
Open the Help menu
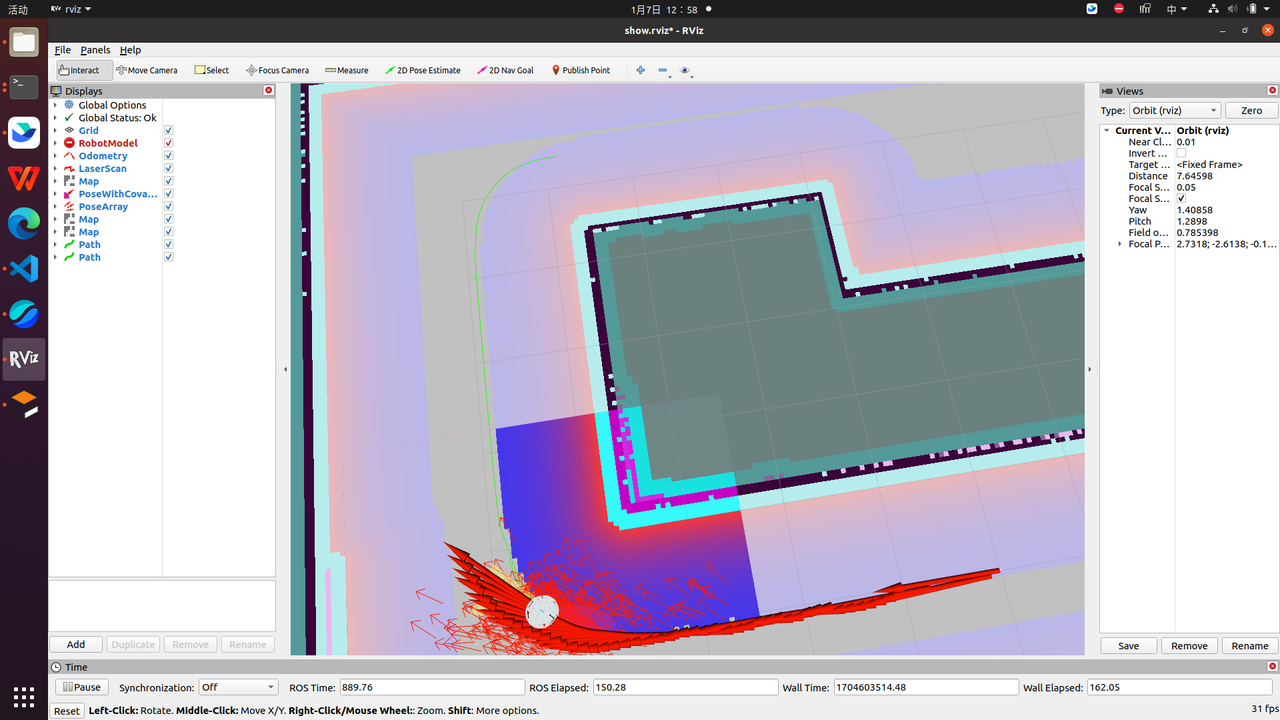click(x=130, y=50)
